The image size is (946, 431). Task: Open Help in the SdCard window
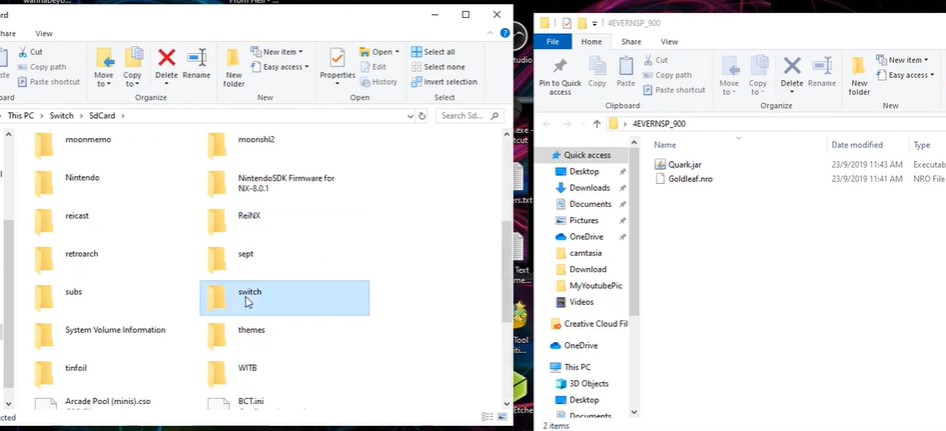[x=505, y=33]
